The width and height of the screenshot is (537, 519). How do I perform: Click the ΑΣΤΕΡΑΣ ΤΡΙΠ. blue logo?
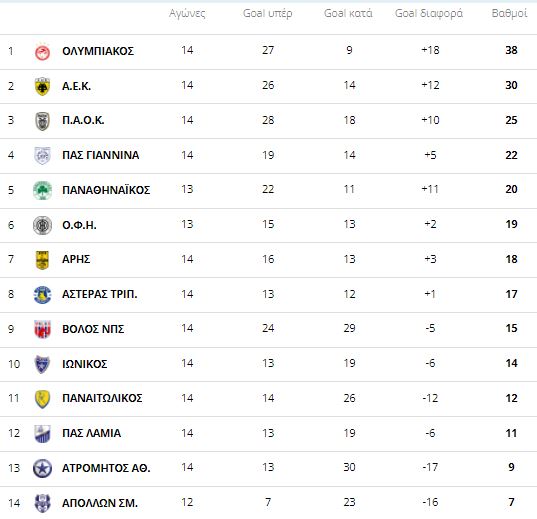[x=42, y=295]
